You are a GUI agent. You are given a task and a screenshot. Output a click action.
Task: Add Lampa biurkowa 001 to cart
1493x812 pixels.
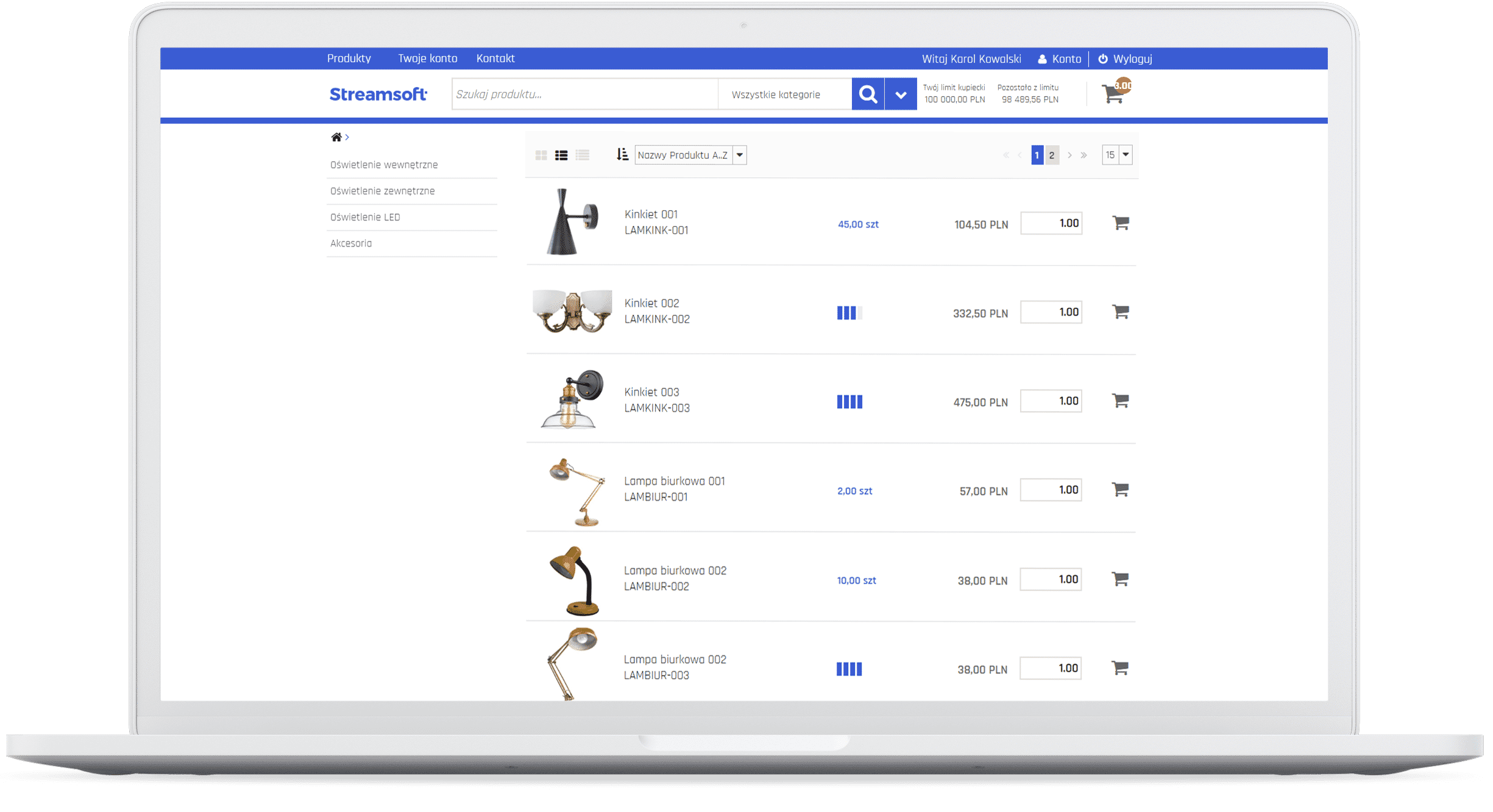(1120, 490)
